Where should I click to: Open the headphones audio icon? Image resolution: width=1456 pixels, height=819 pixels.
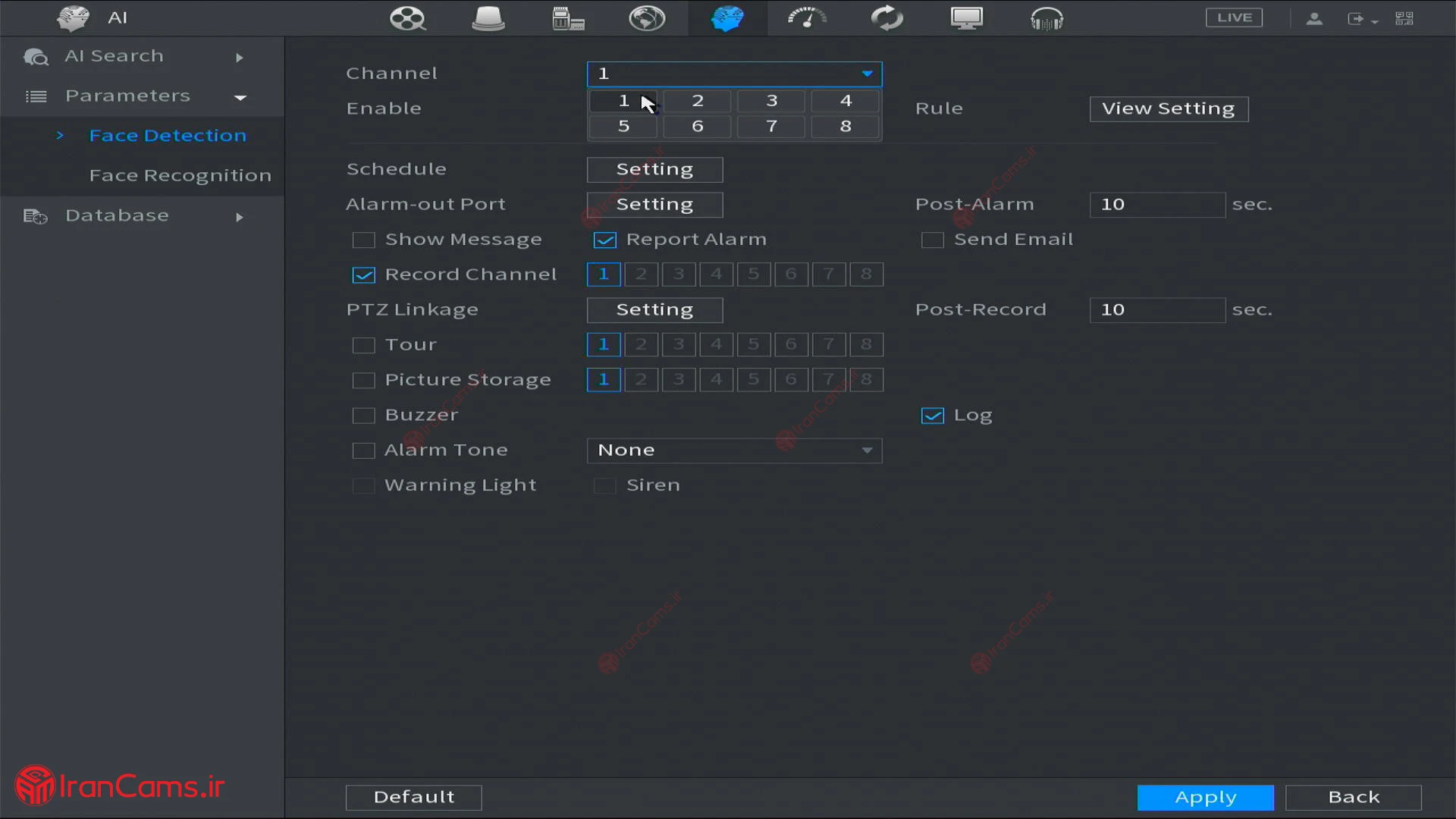(1046, 18)
